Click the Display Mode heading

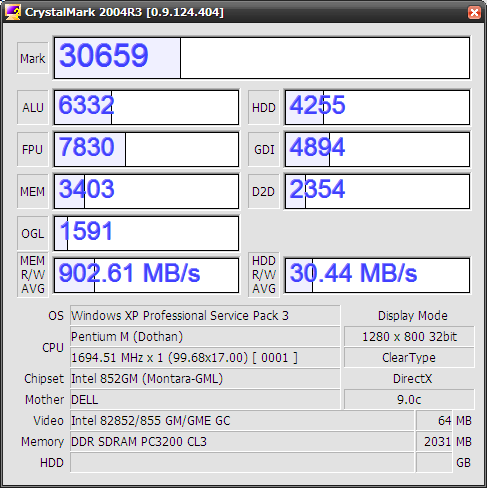(x=413, y=316)
